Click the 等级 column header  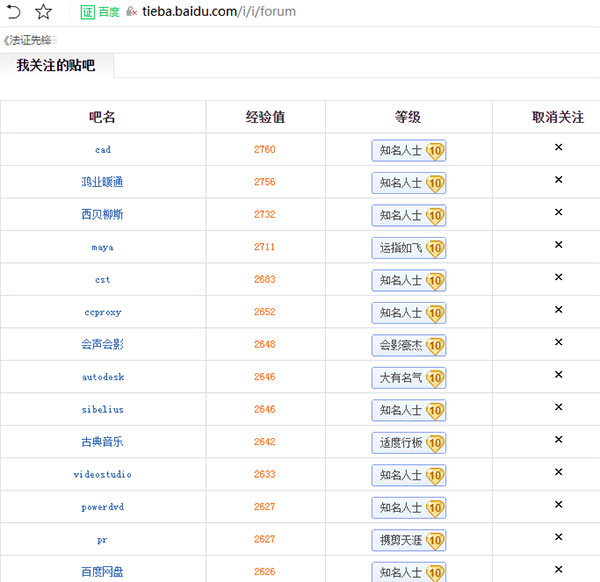pos(408,117)
